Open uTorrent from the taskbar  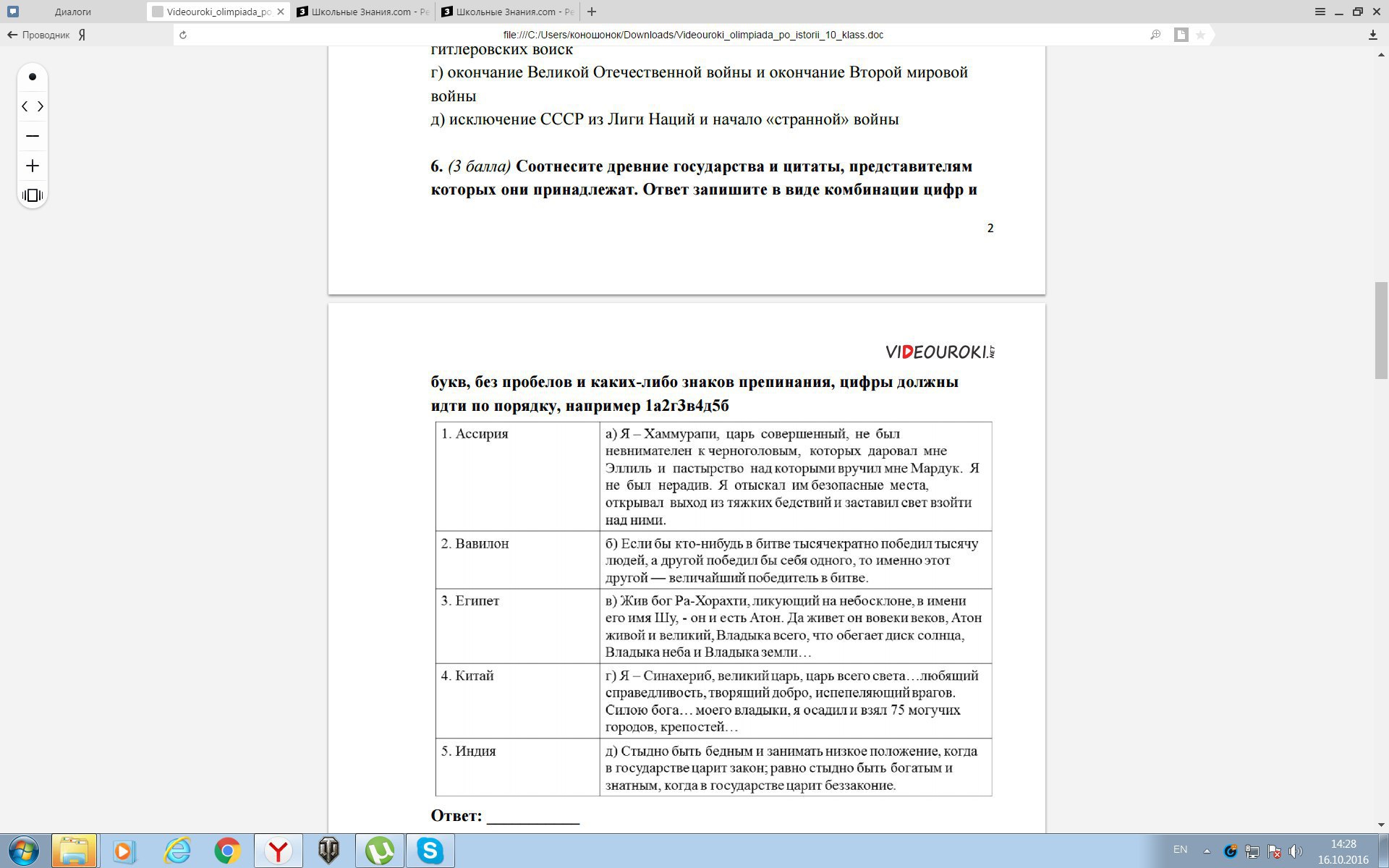(x=379, y=851)
